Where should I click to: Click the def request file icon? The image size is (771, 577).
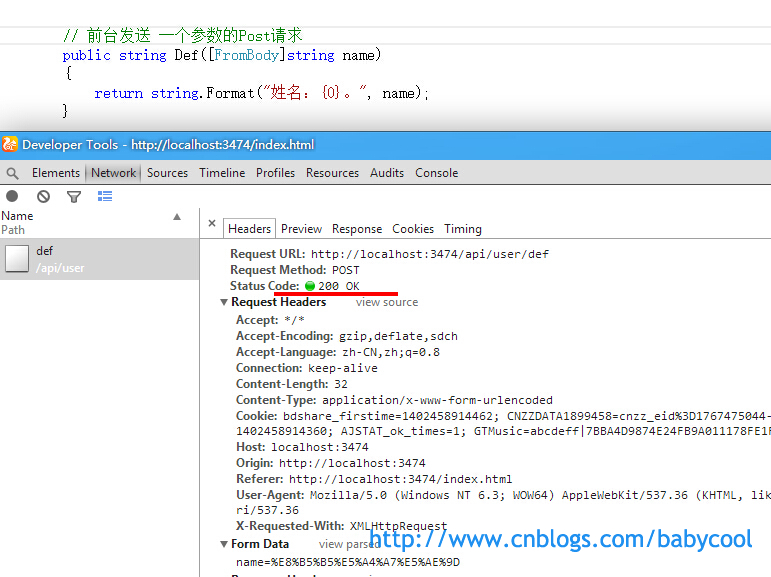[x=17, y=259]
